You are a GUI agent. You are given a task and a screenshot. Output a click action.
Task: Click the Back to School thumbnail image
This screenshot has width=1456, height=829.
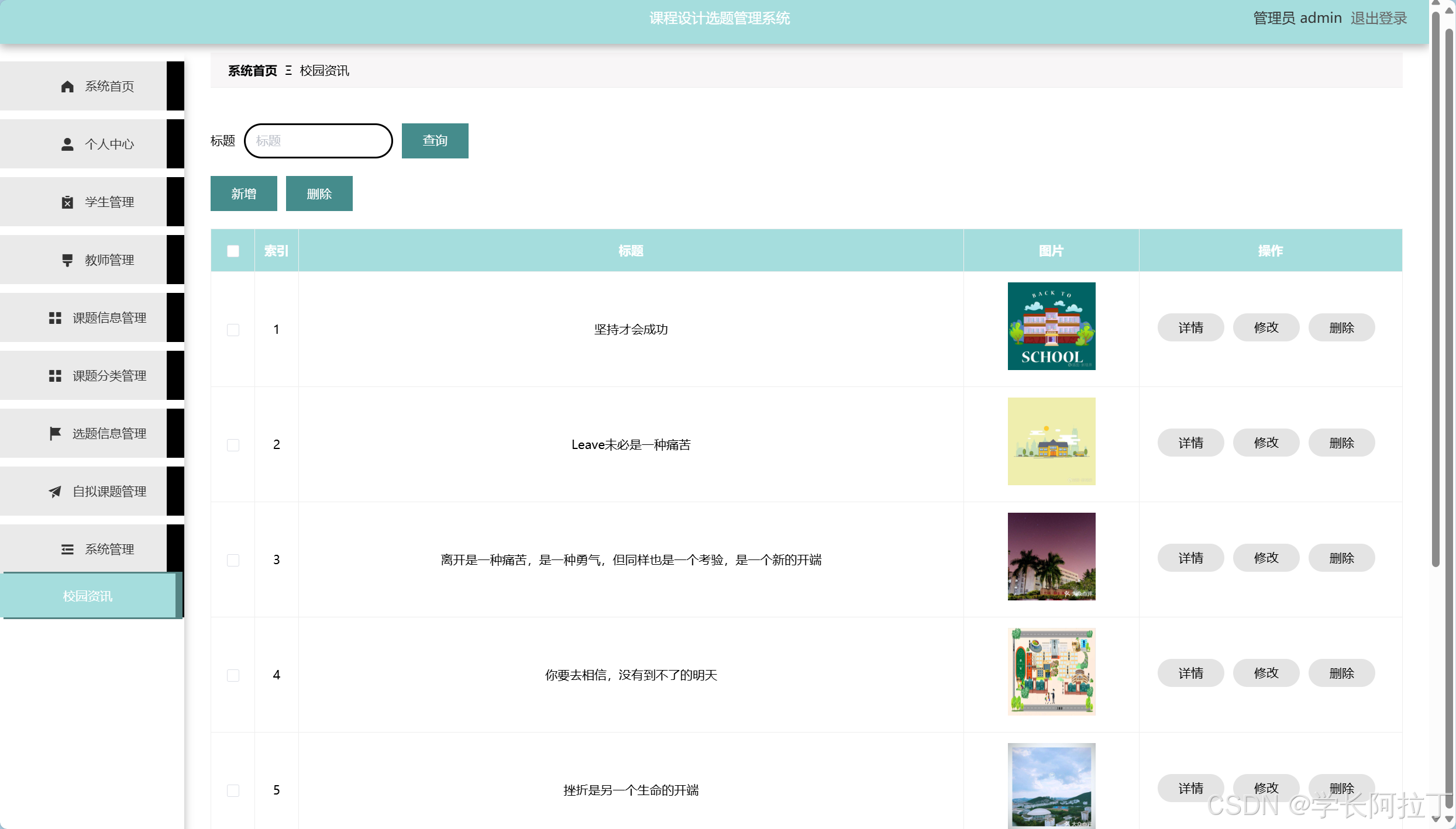1051,326
